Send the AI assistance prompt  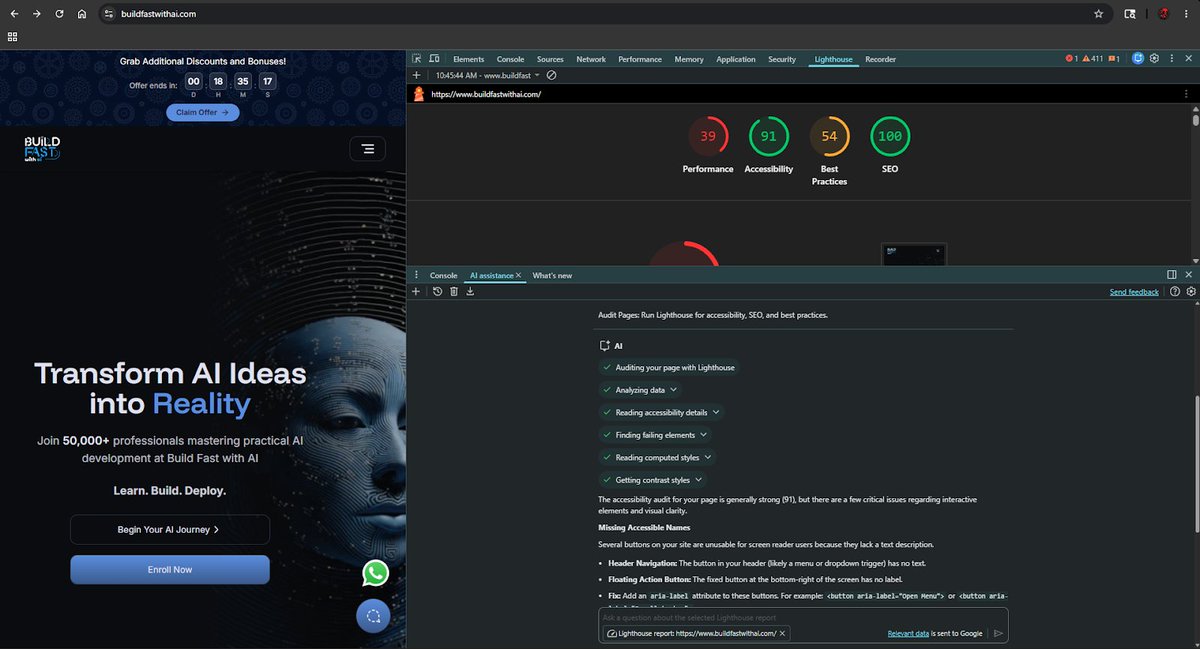click(x=997, y=633)
